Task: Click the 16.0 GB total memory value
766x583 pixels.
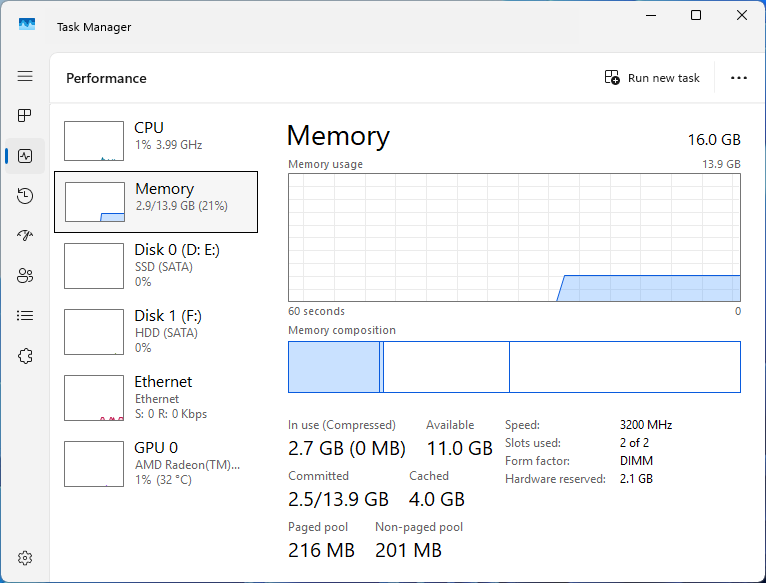Action: (714, 140)
